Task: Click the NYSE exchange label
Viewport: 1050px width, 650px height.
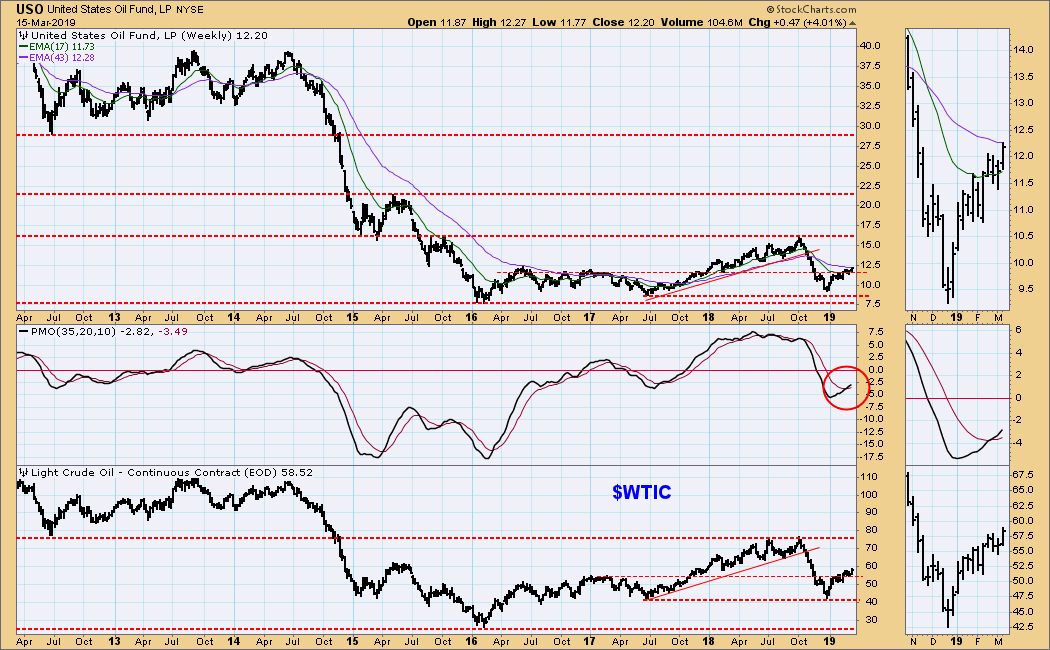Action: pos(190,10)
